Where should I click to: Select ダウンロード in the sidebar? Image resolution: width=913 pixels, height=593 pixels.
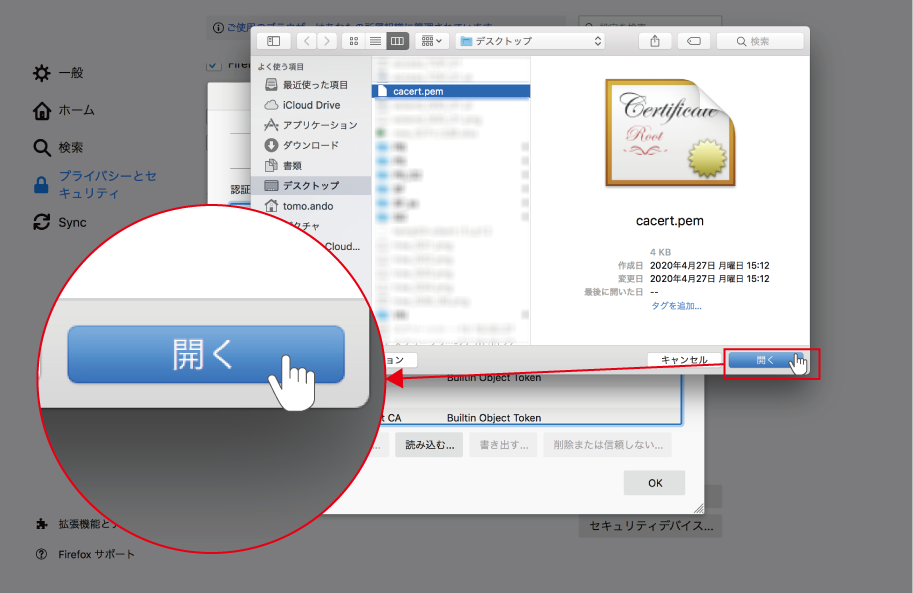pyautogui.click(x=311, y=145)
